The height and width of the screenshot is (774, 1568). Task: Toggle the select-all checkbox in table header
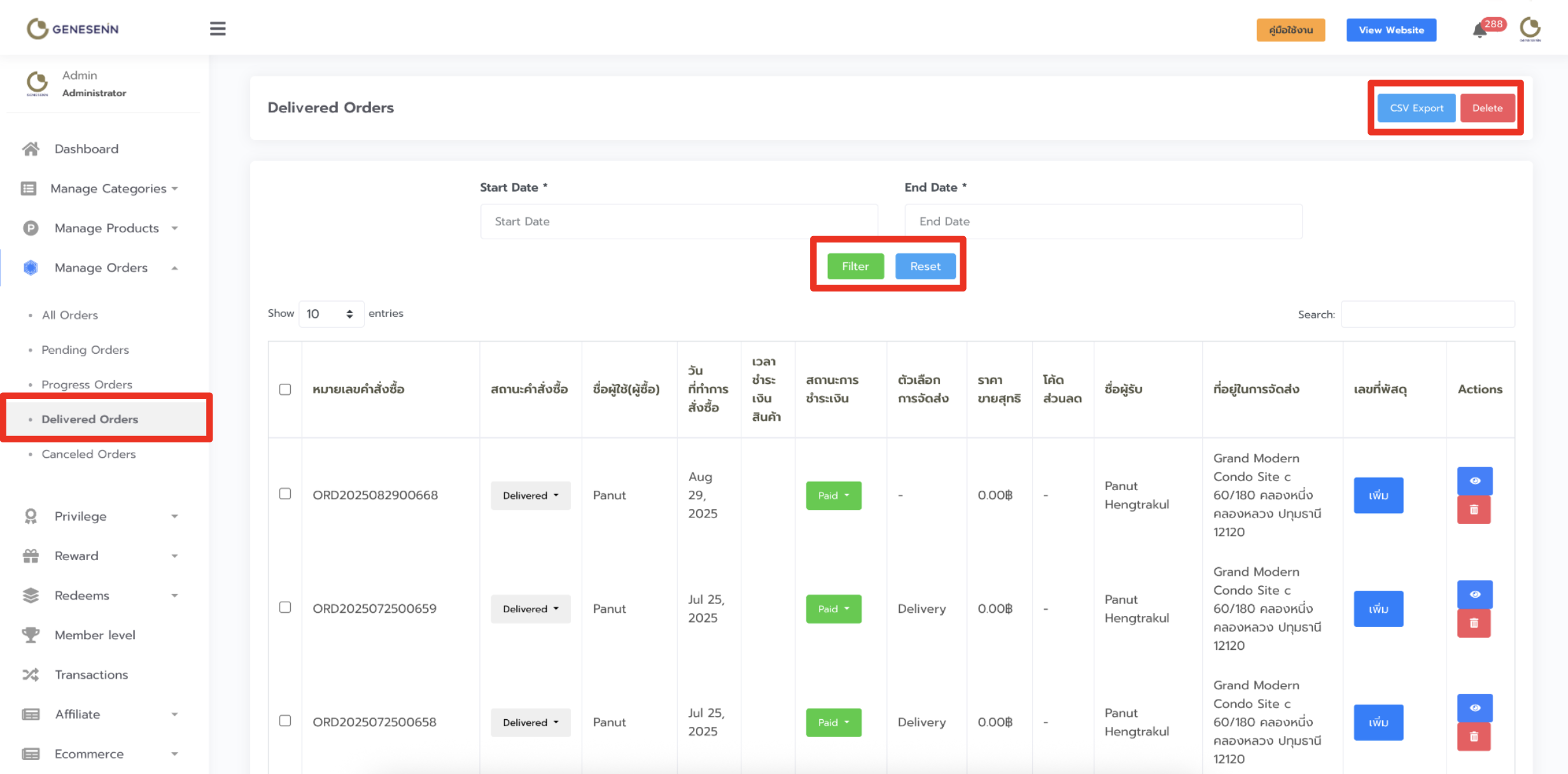[285, 390]
